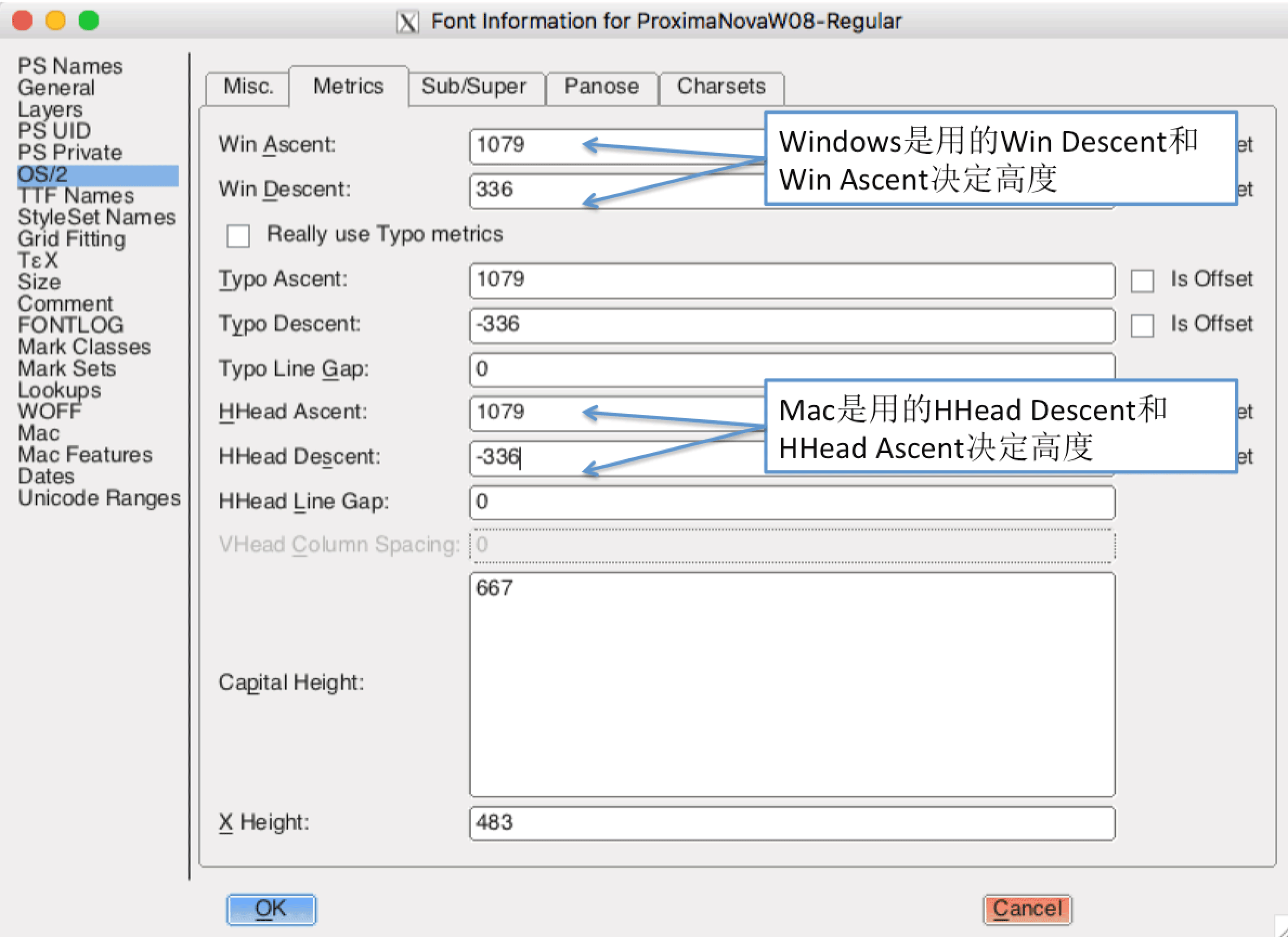Select TTF Names category
This screenshot has width=1288, height=937.
click(75, 196)
